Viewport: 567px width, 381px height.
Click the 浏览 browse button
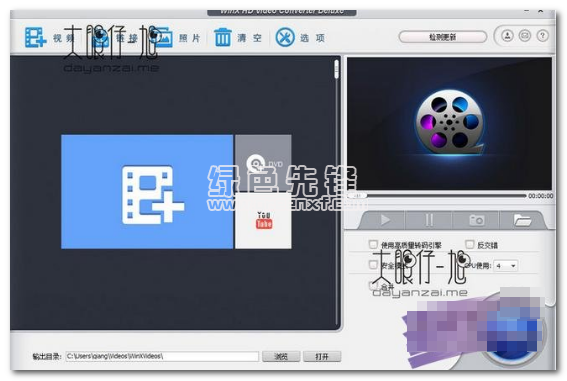281,356
